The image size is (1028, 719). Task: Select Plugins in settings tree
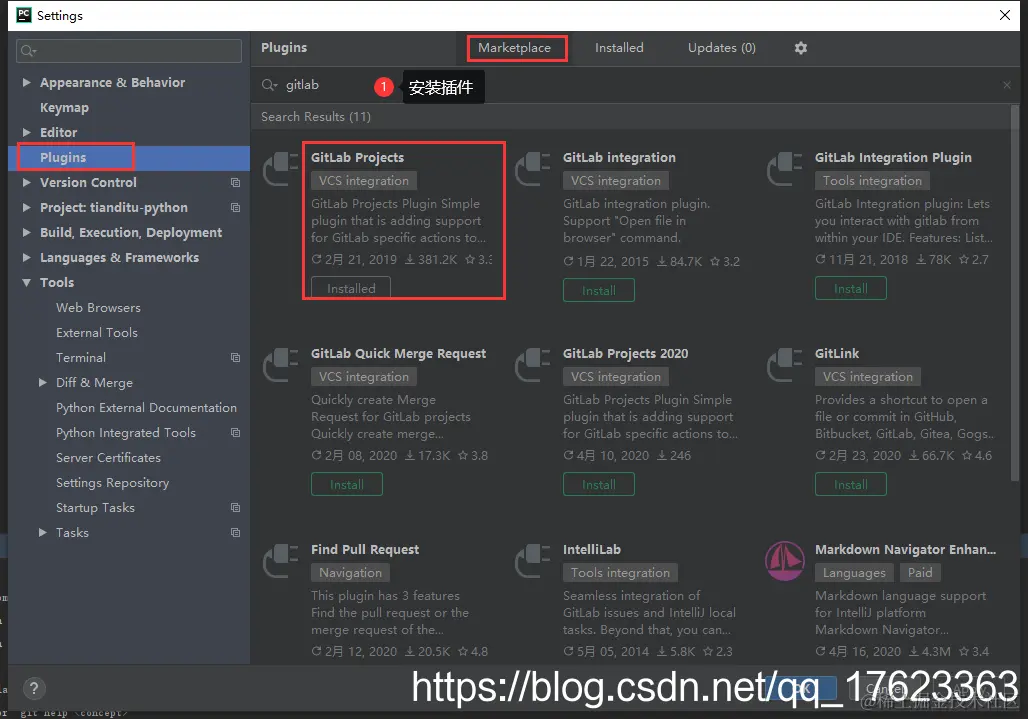point(128,157)
